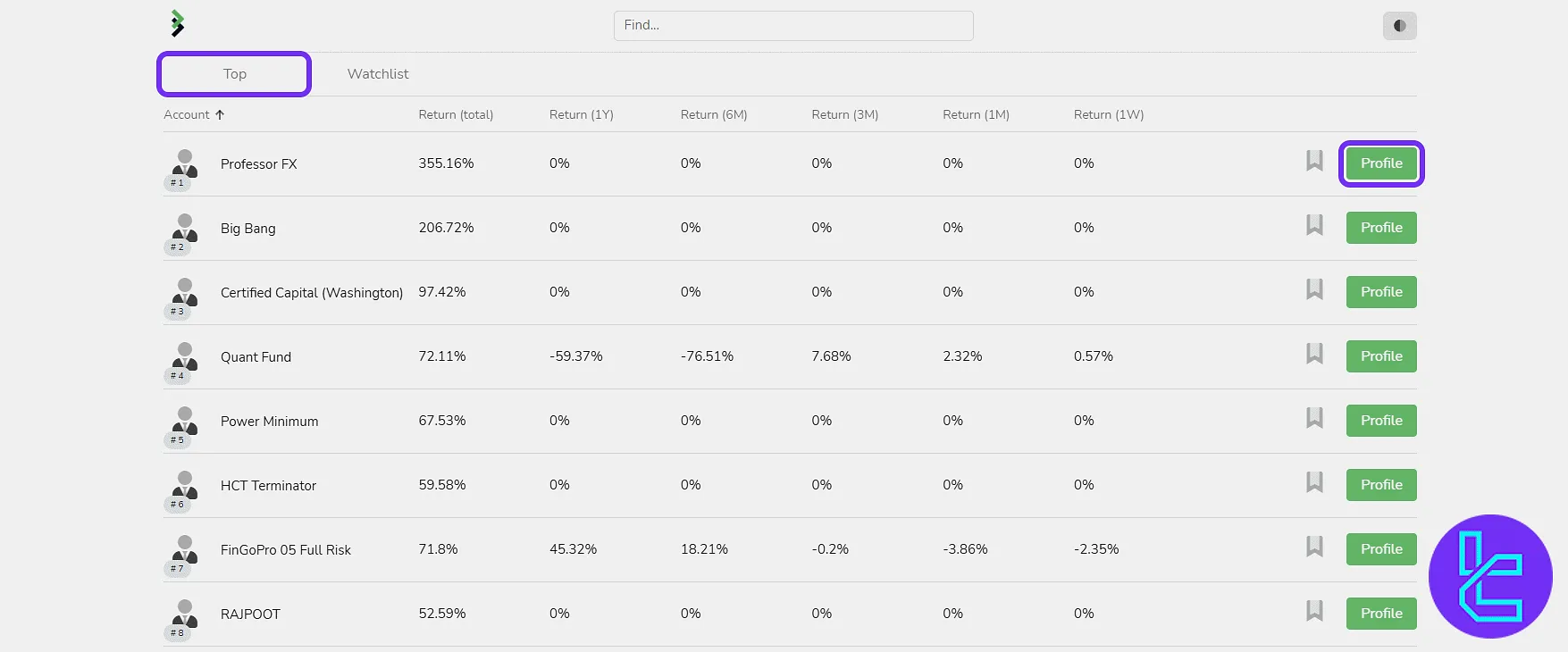
Task: Sort by Account column arrow
Action: 220,115
